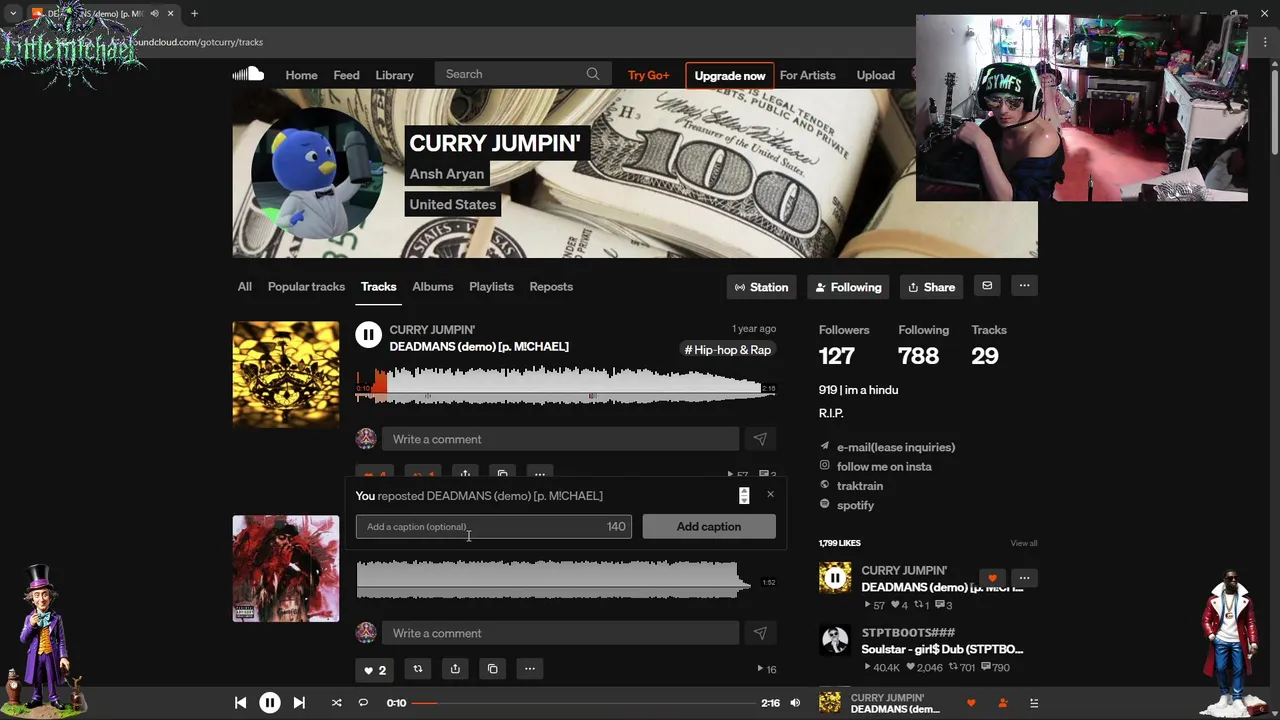The width and height of the screenshot is (1280, 720).
Task: Open the spotify link
Action: coord(855,505)
